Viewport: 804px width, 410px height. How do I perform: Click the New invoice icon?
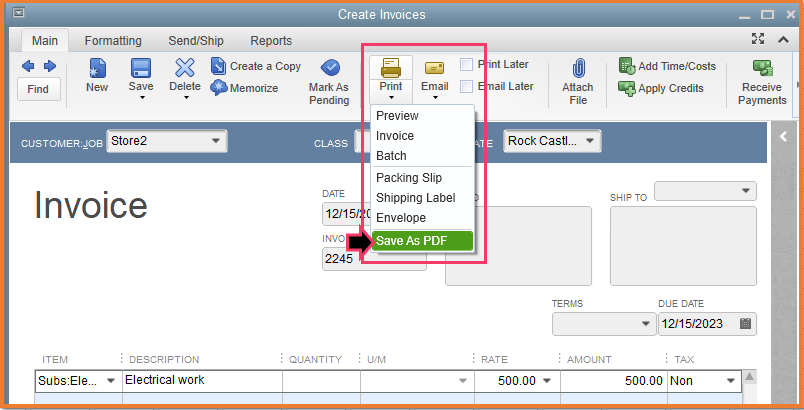point(97,68)
